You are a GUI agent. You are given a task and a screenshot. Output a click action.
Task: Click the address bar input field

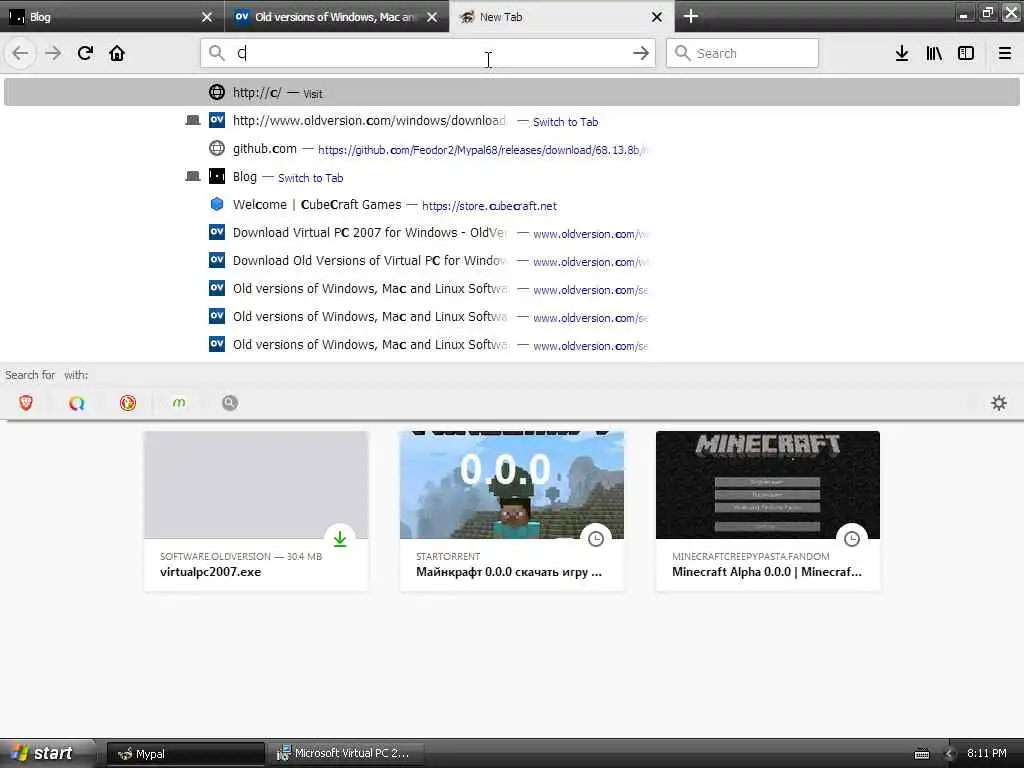coord(428,53)
